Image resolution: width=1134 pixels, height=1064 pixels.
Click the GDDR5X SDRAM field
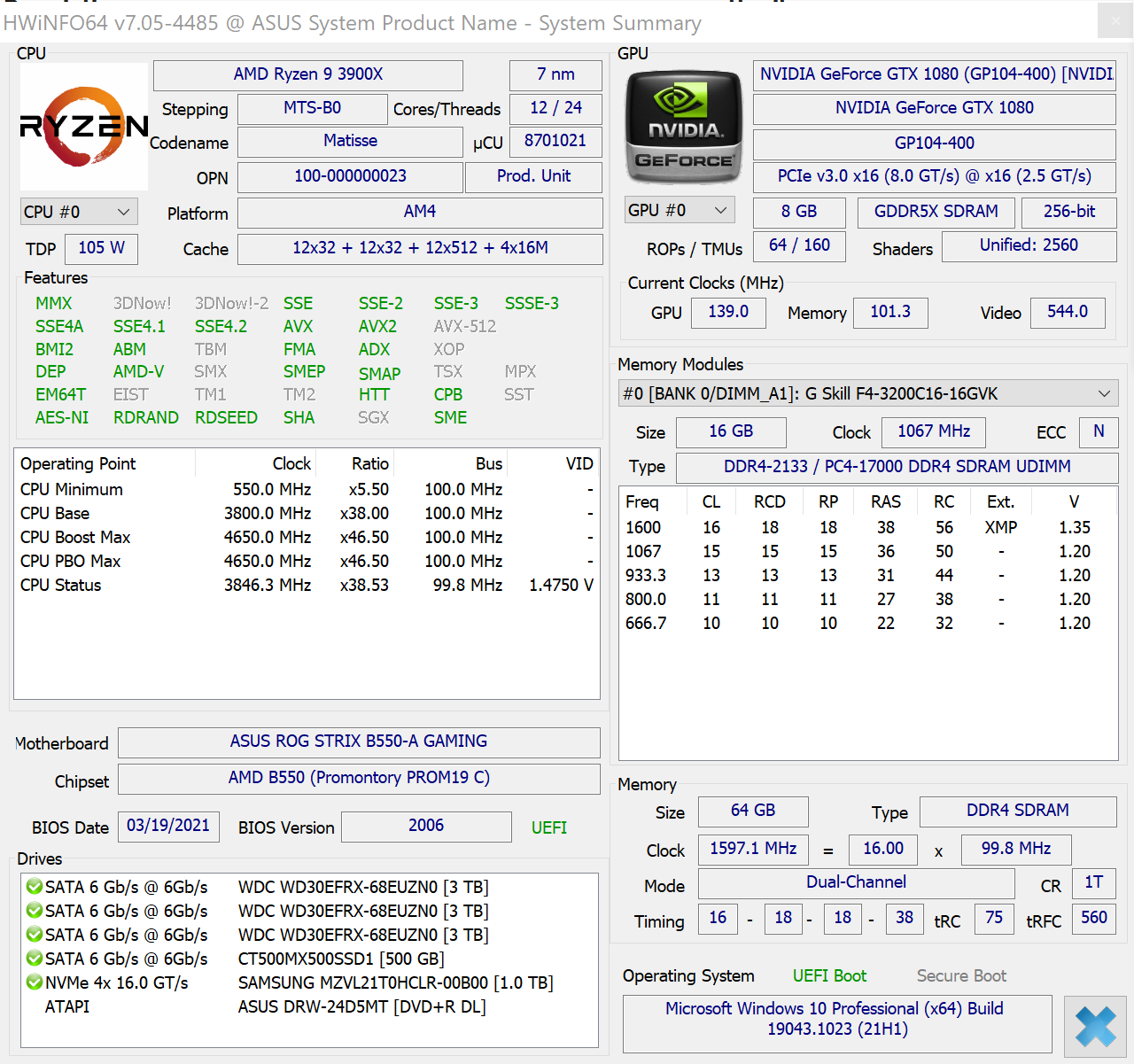click(936, 212)
